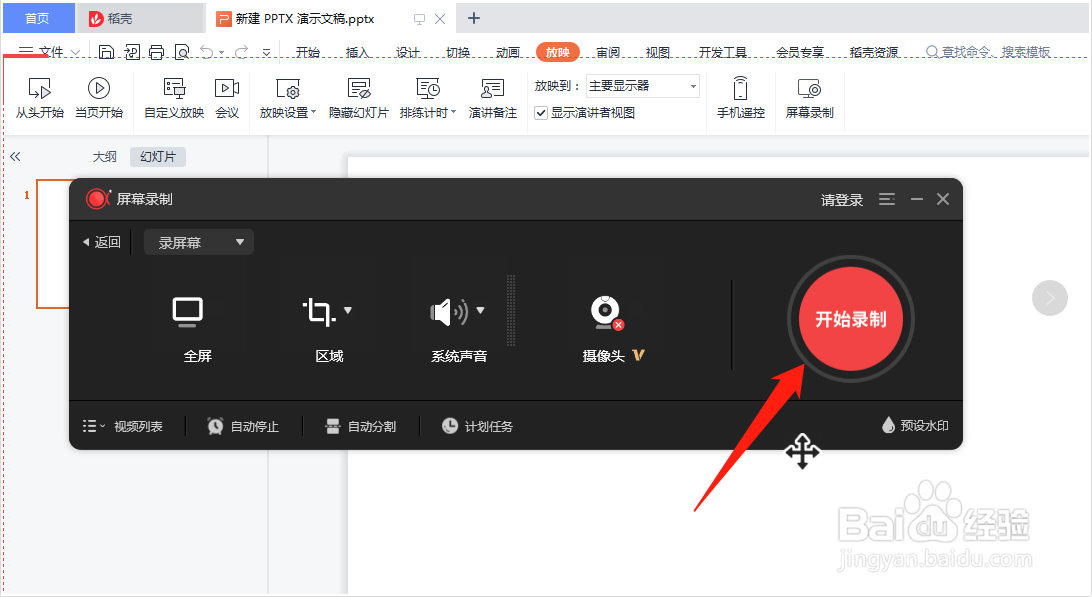Viewport: 1092px width, 597px height.
Task: Open the 动画 ribbon tab
Action: pyautogui.click(x=508, y=52)
